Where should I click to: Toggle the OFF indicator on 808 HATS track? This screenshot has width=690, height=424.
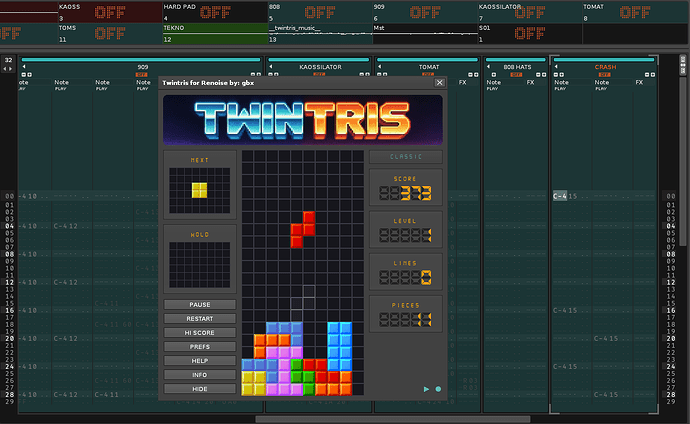(516, 75)
